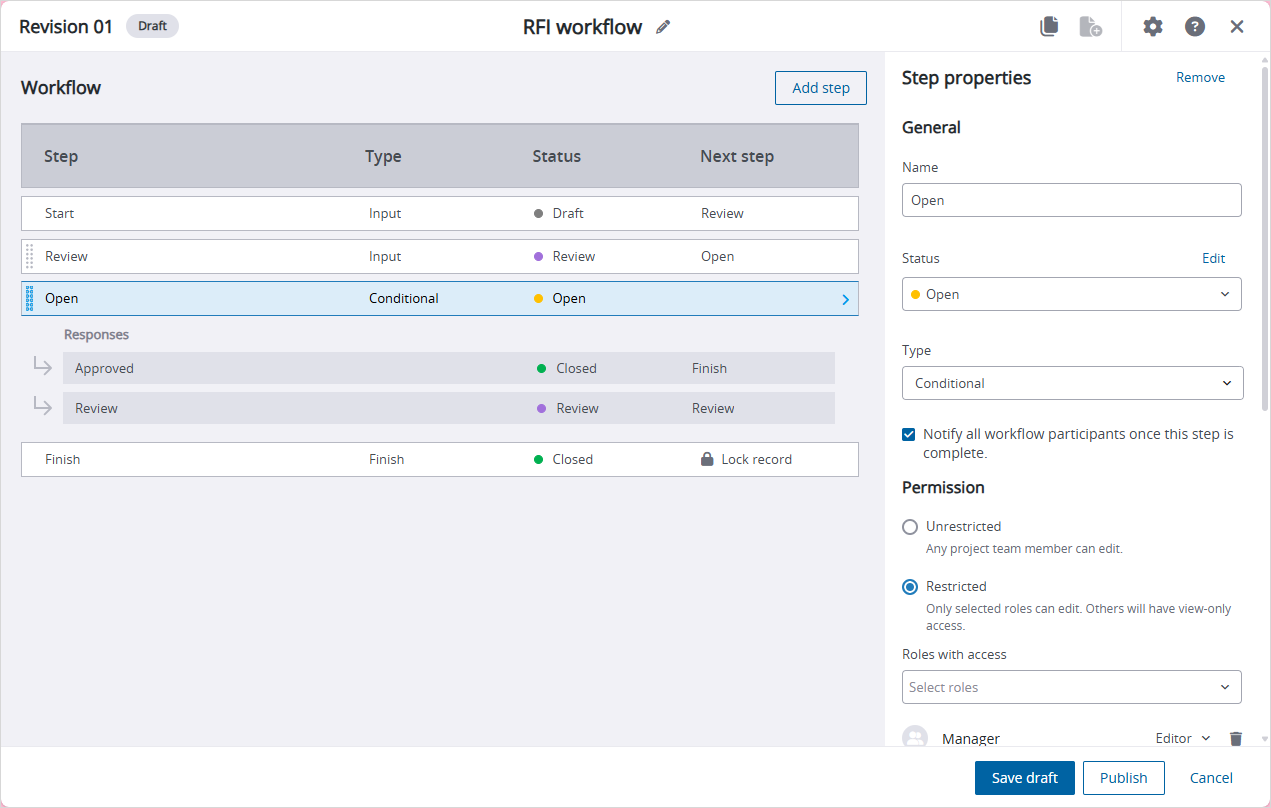Select the Restricted permission option
This screenshot has width=1271, height=808.
click(910, 587)
